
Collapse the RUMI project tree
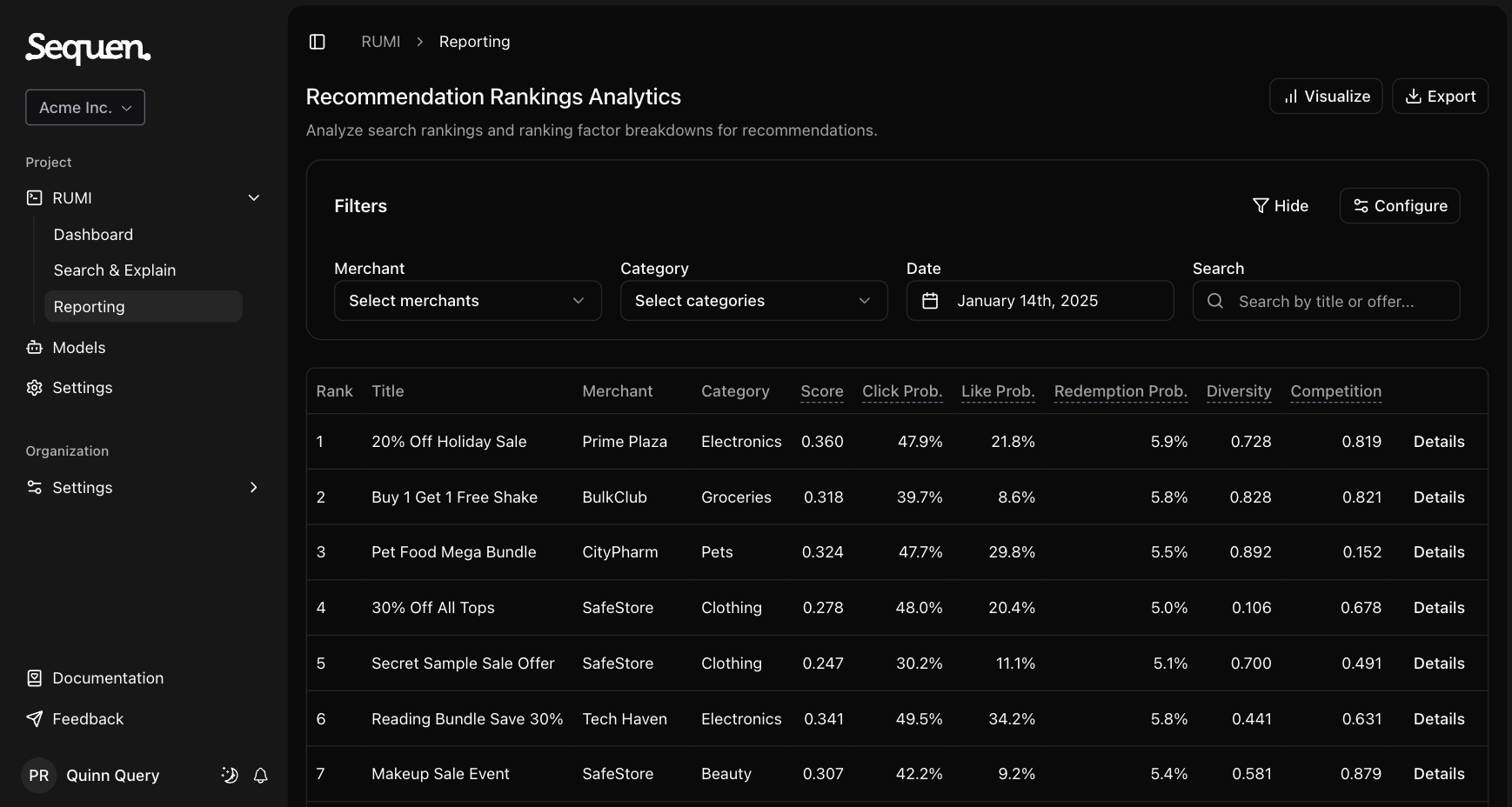(253, 197)
